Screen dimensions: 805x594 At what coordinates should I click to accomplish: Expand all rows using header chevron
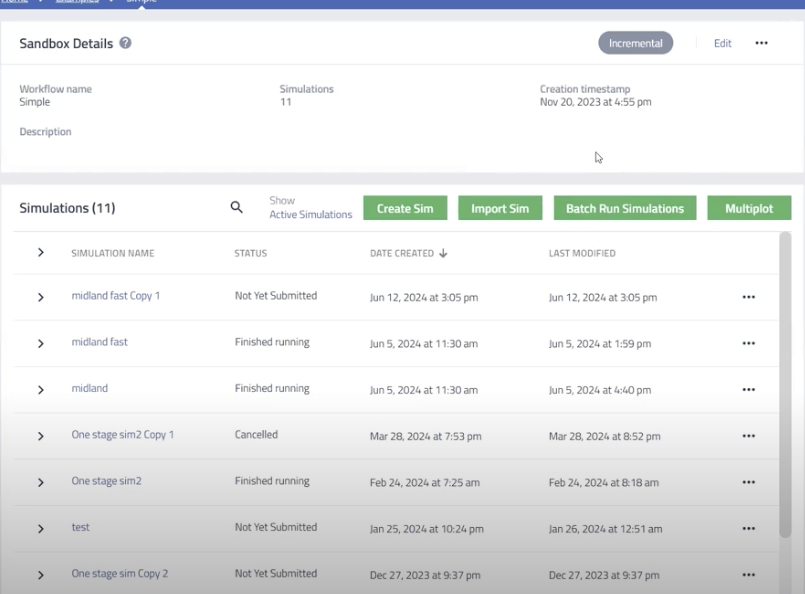[41, 253]
